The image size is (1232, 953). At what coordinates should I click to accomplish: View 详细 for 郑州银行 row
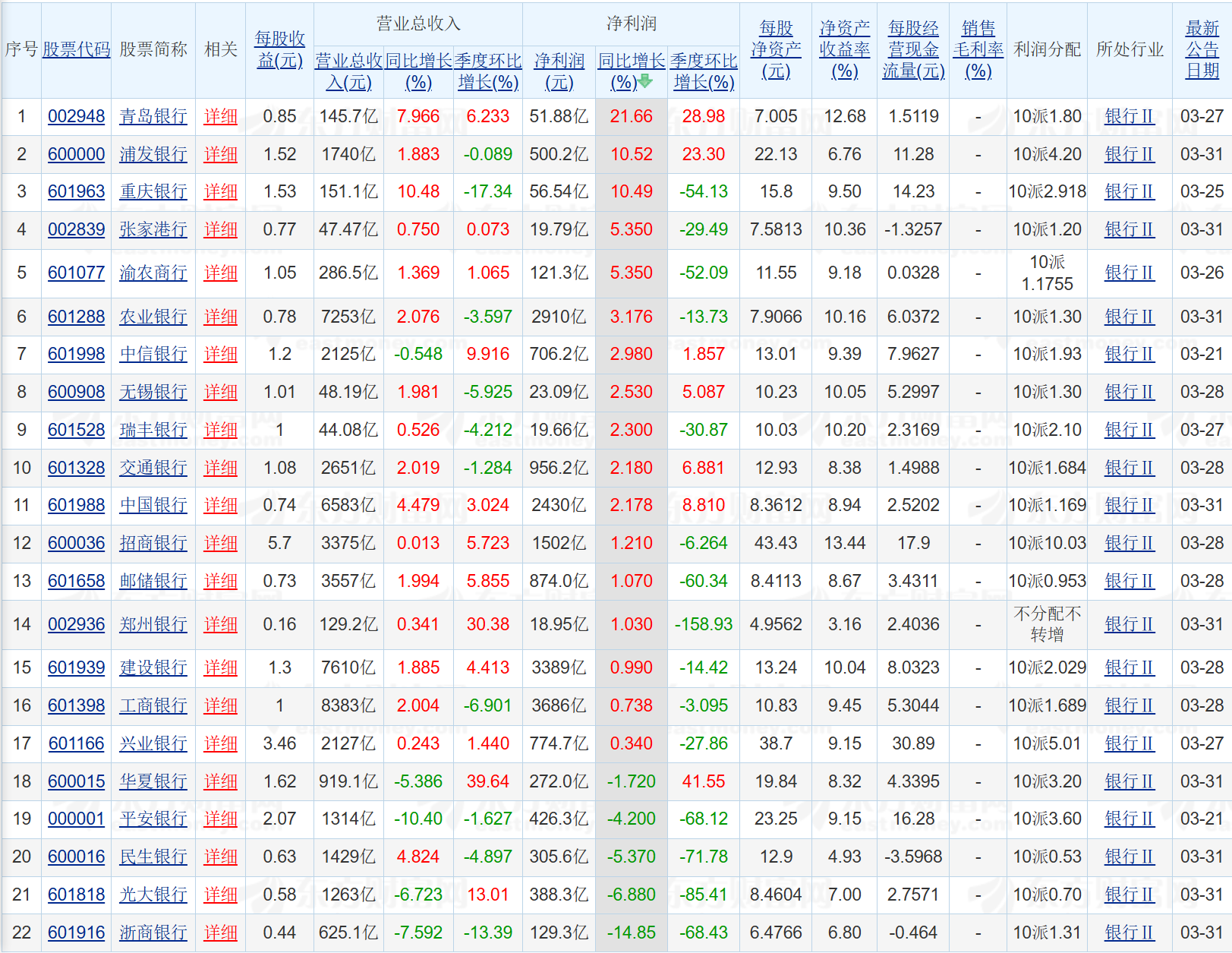220,624
